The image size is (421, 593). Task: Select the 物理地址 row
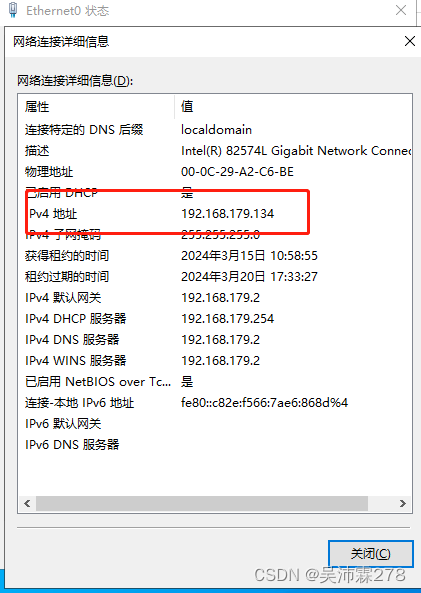click(x=215, y=172)
